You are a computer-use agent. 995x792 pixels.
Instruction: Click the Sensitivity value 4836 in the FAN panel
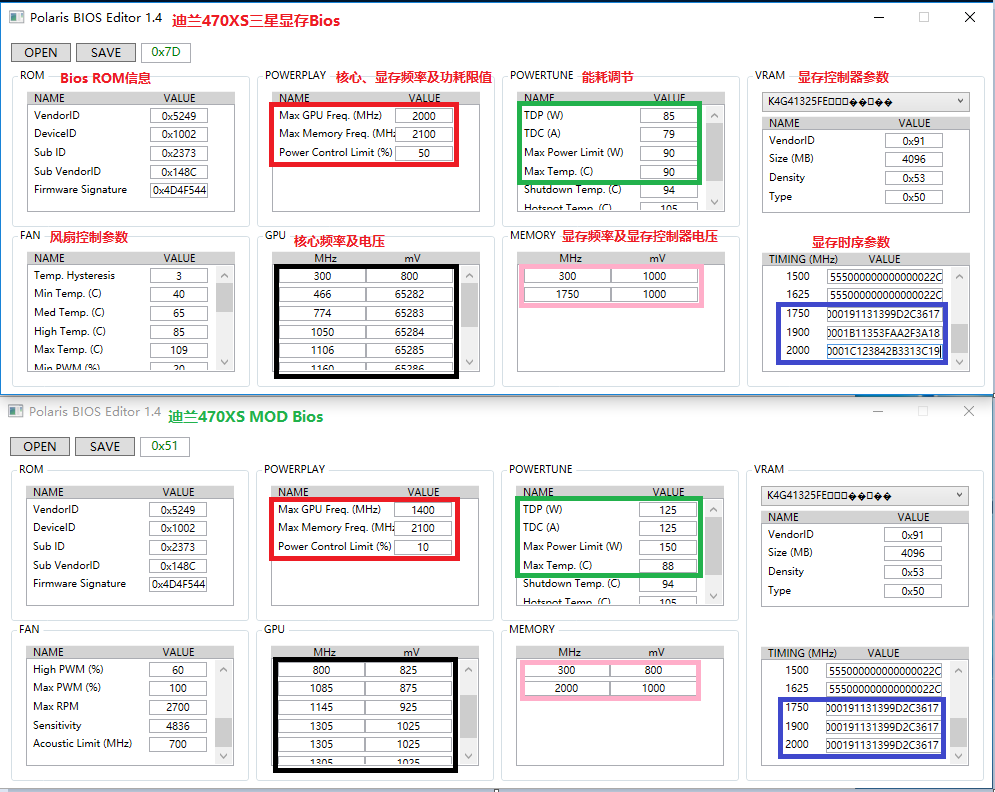pos(178,726)
